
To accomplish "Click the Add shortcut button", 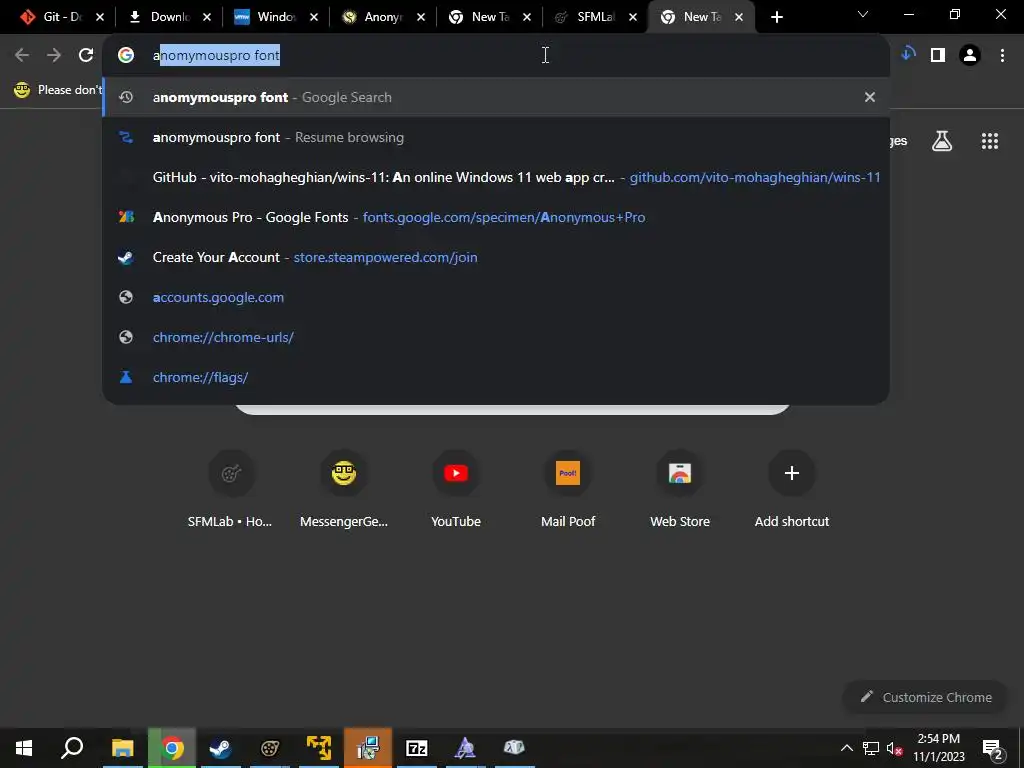I will point(792,490).
